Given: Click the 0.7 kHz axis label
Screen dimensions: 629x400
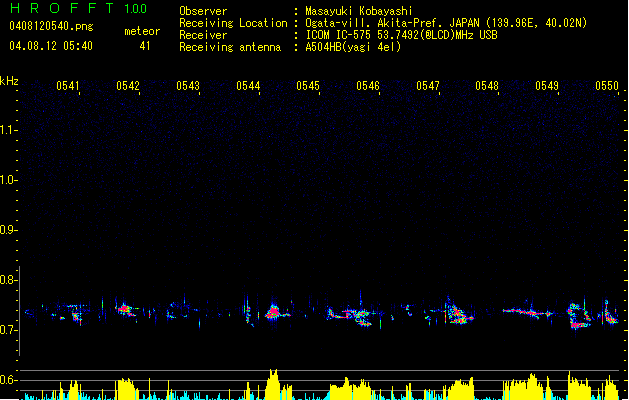Looking at the screenshot, I should pos(7,330).
